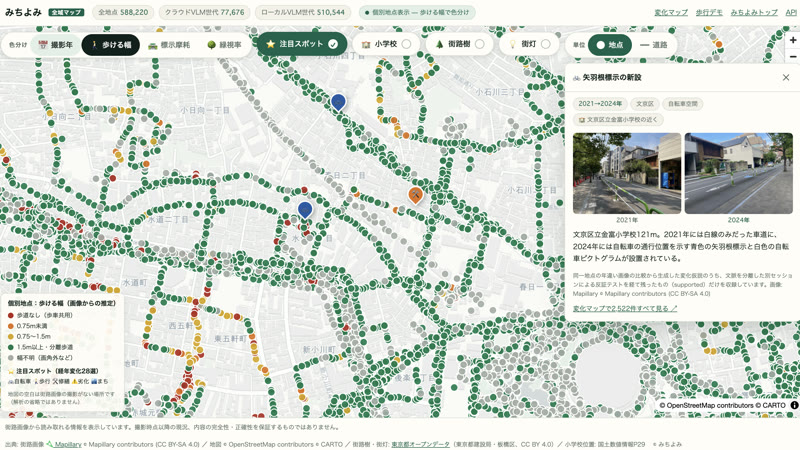Click the car icon on 標示摩耗
Screen dimensions: 800x450
tap(152, 45)
